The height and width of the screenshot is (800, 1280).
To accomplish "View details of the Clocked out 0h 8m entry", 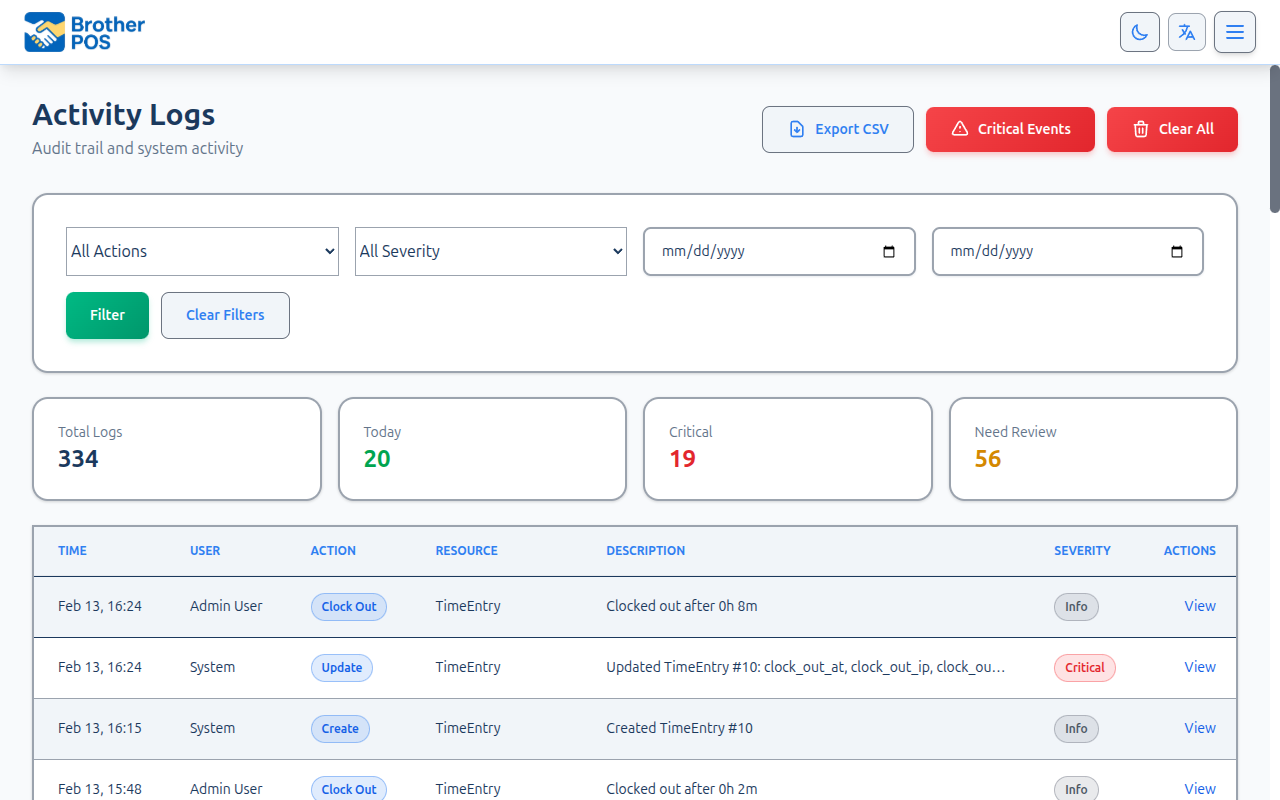I will point(1199,606).
